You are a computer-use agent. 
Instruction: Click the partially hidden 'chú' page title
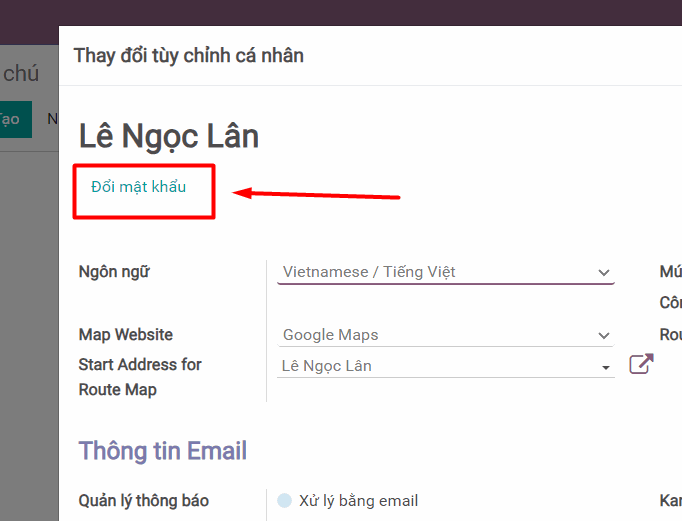pyautogui.click(x=21, y=73)
